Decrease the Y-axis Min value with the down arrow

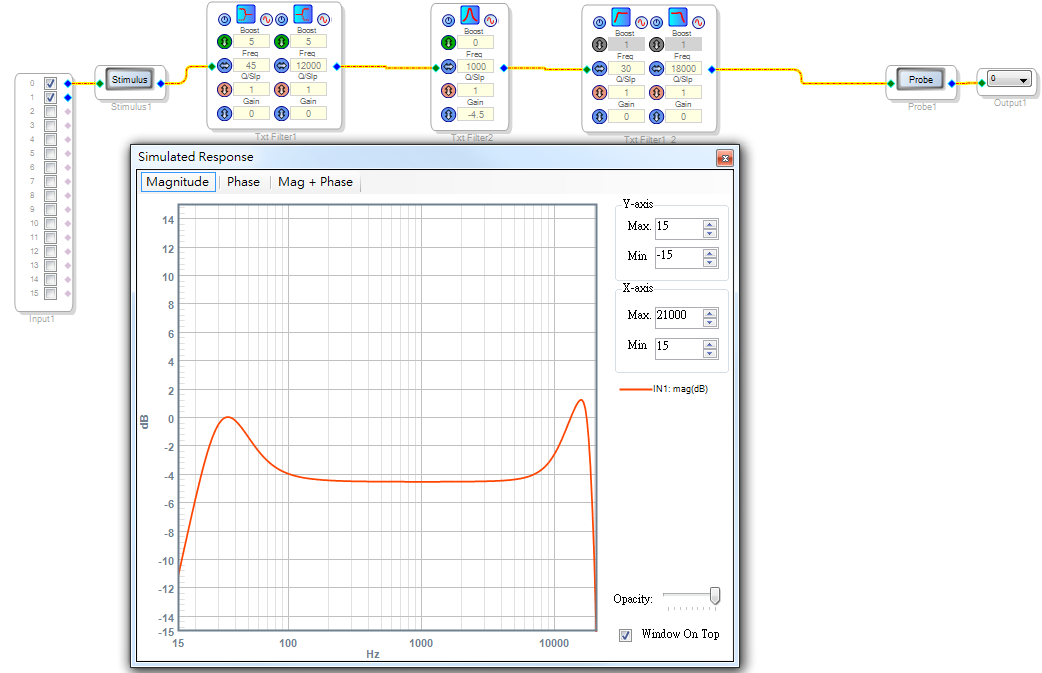point(710,262)
